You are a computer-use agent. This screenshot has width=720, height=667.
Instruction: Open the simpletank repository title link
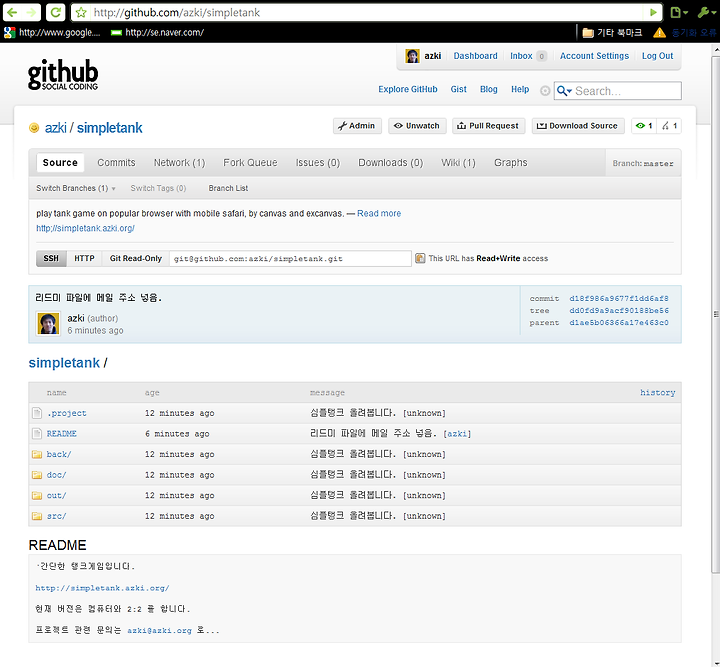click(109, 128)
